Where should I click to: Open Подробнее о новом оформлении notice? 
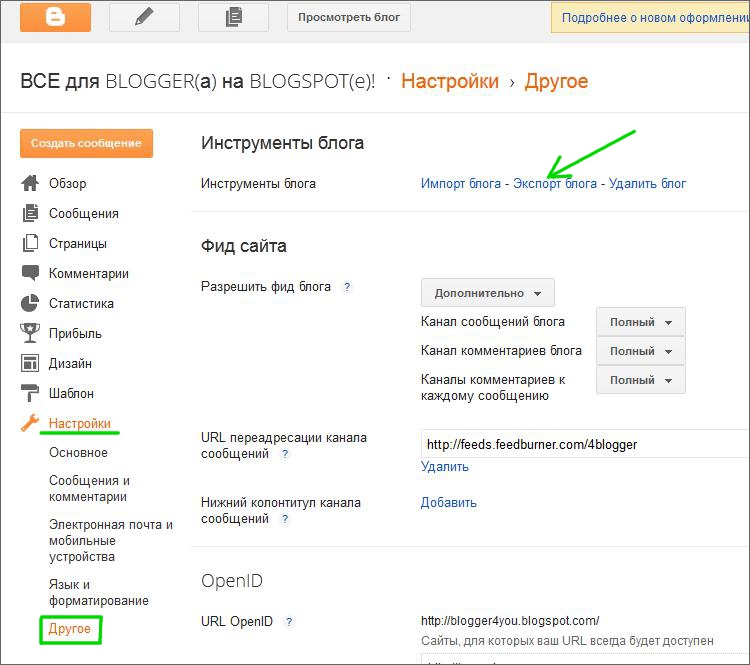tap(651, 18)
